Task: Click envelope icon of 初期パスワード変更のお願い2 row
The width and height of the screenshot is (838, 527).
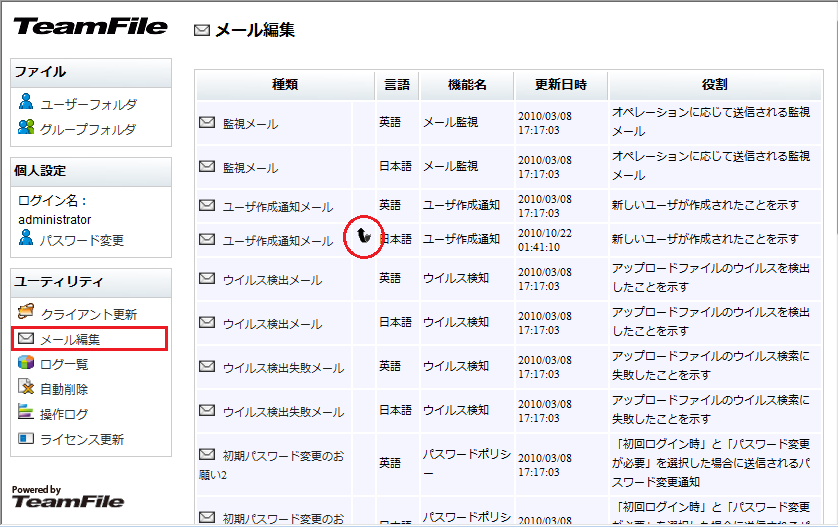Action: coord(207,455)
